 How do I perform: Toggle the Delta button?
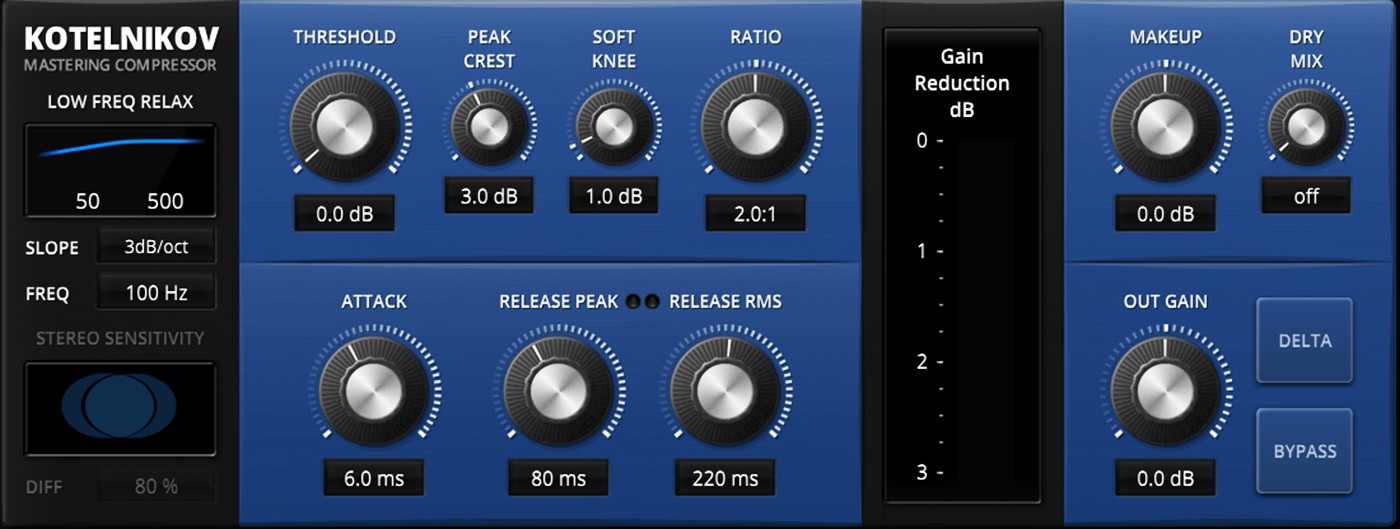point(1305,341)
